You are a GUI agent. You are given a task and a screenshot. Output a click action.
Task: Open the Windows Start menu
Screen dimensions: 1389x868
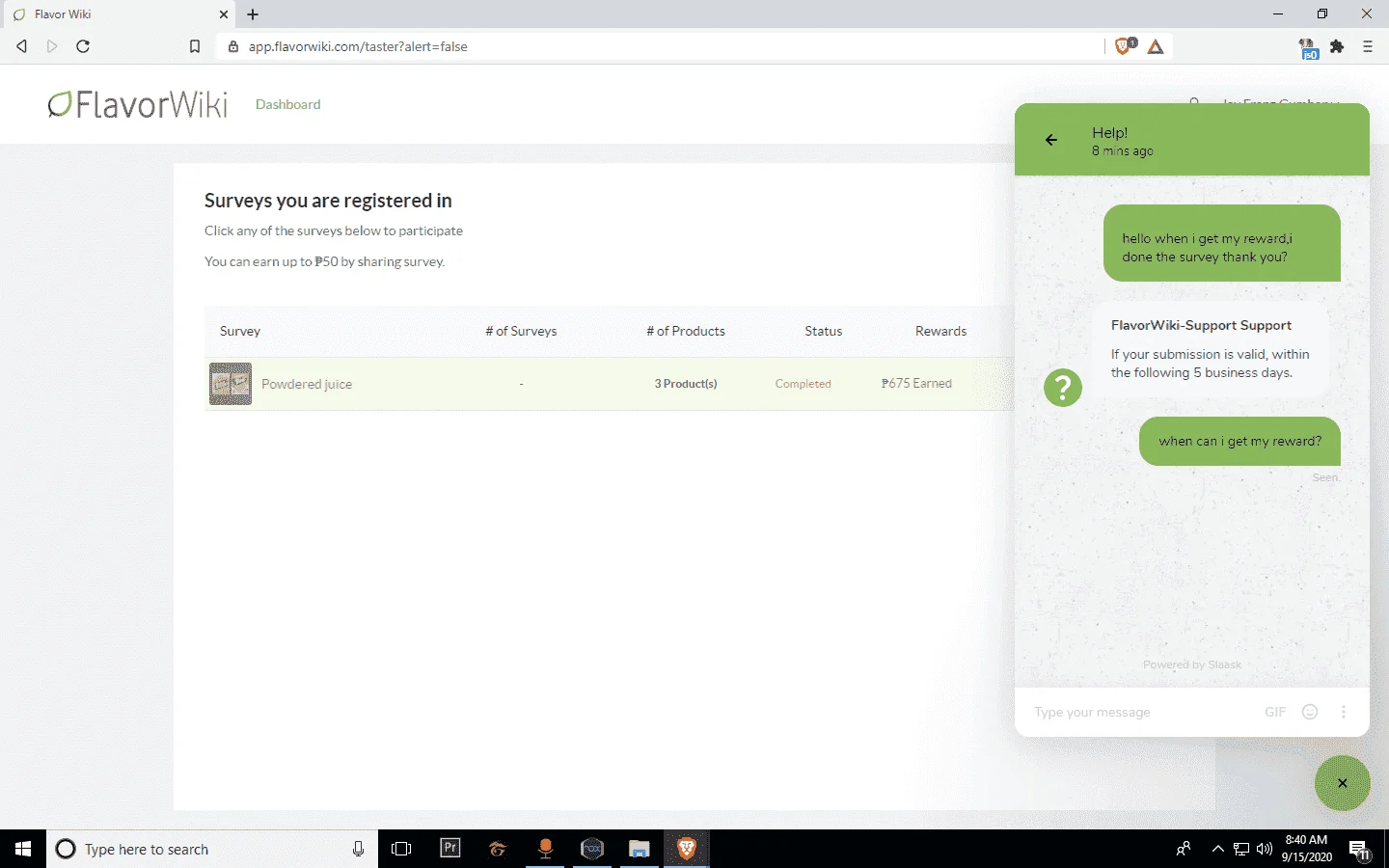pyautogui.click(x=23, y=849)
